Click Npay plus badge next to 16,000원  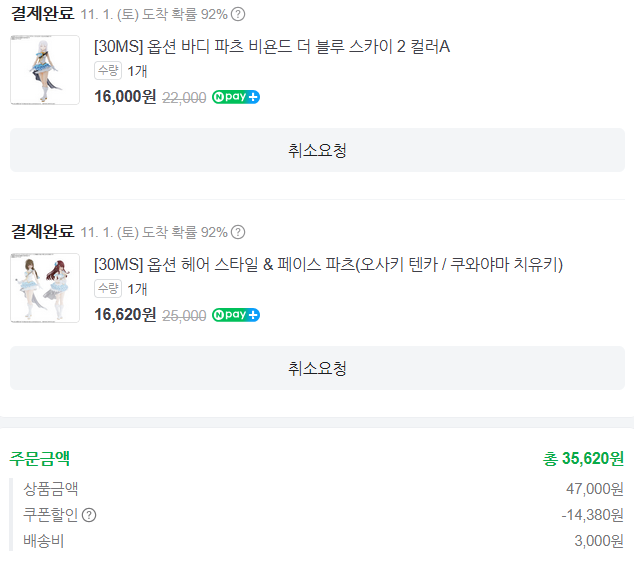point(236,97)
